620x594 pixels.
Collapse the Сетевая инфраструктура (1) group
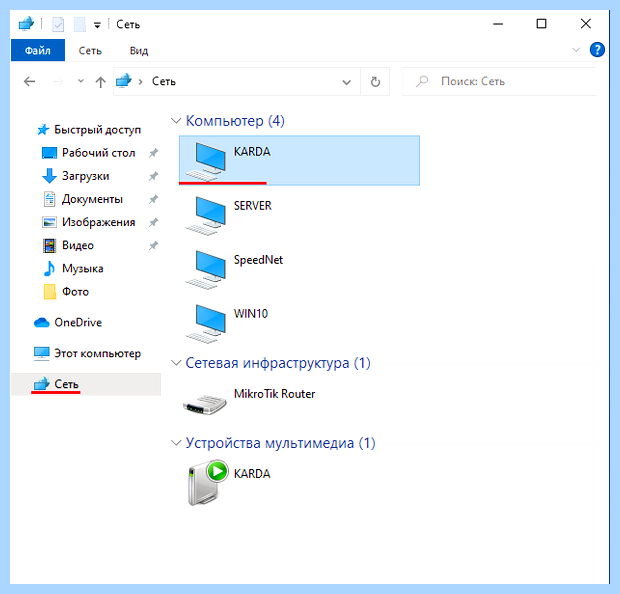[x=176, y=363]
